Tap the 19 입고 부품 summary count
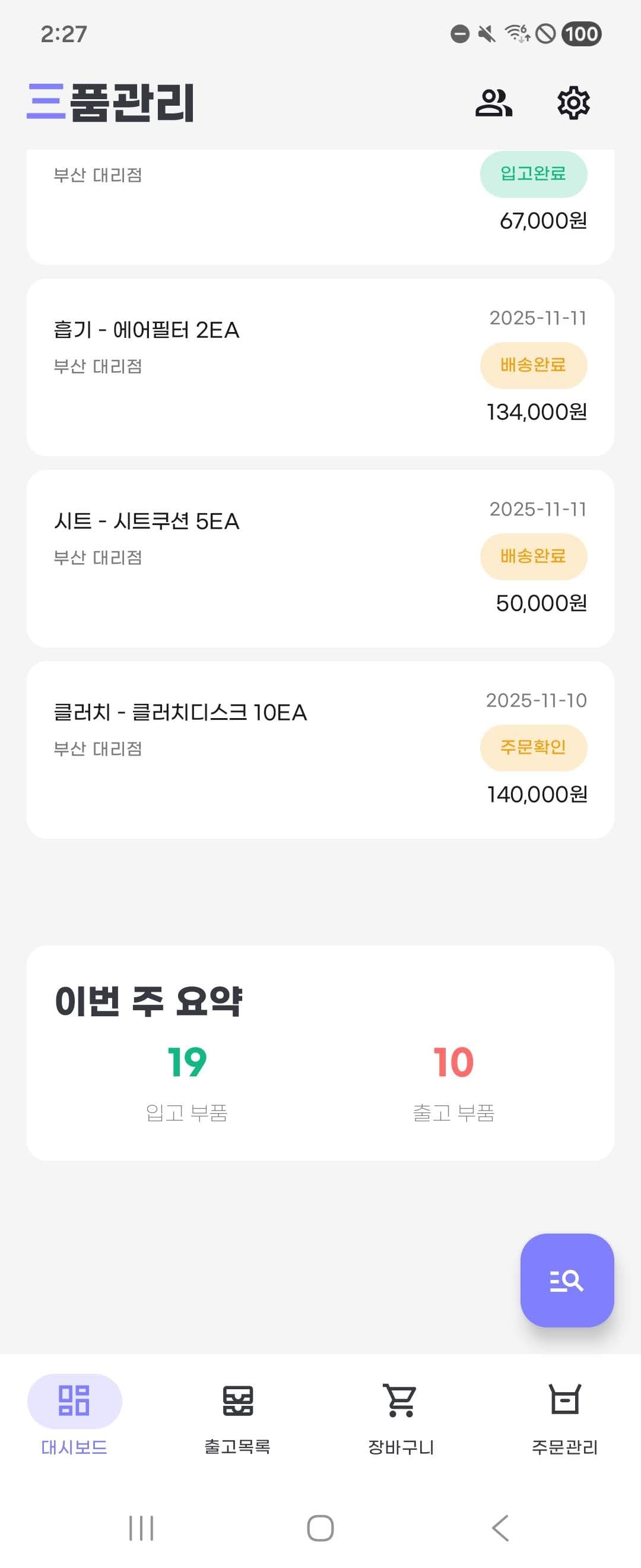Image resolution: width=641 pixels, height=1568 pixels. point(187,1063)
